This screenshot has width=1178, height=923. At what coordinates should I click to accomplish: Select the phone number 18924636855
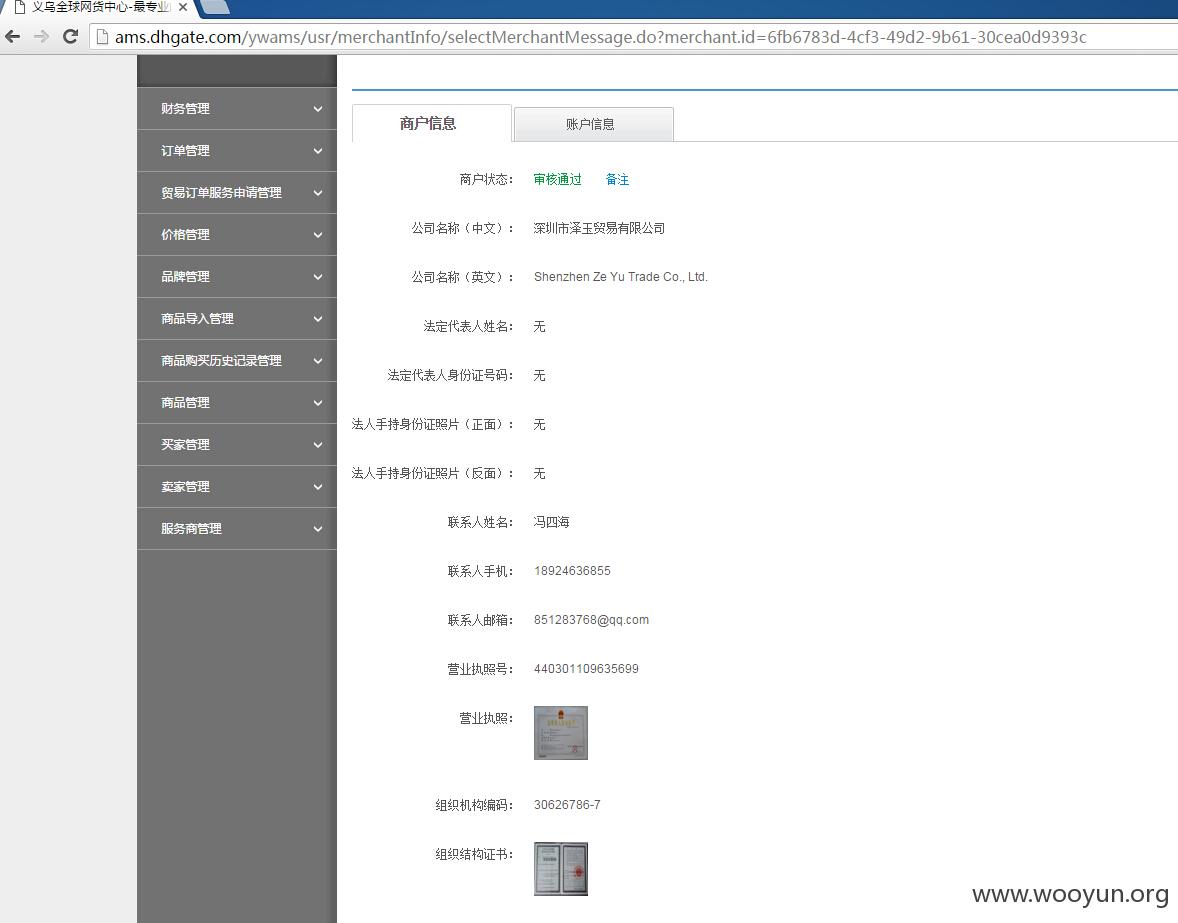click(572, 571)
